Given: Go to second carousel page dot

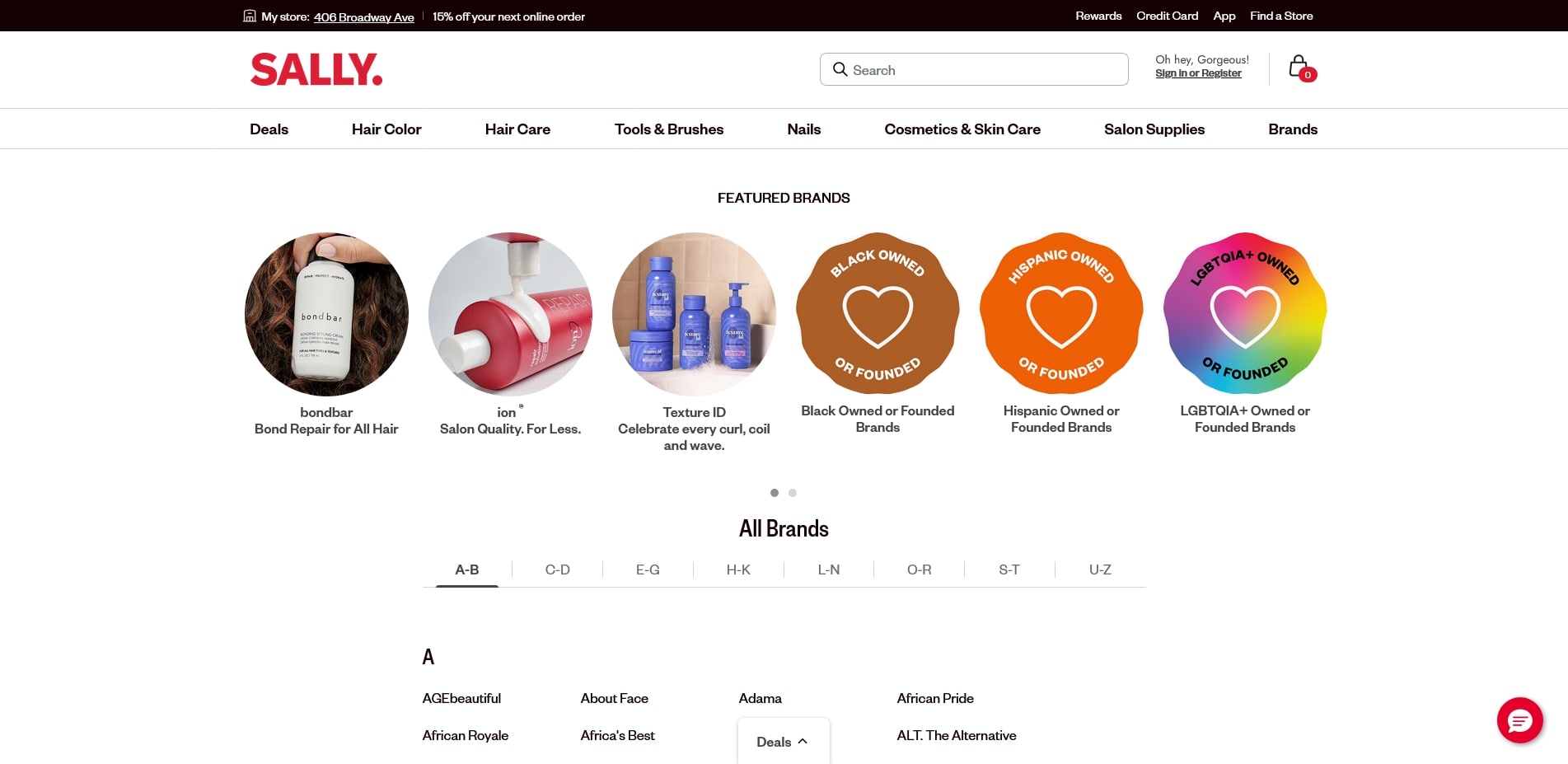Looking at the screenshot, I should coord(793,493).
